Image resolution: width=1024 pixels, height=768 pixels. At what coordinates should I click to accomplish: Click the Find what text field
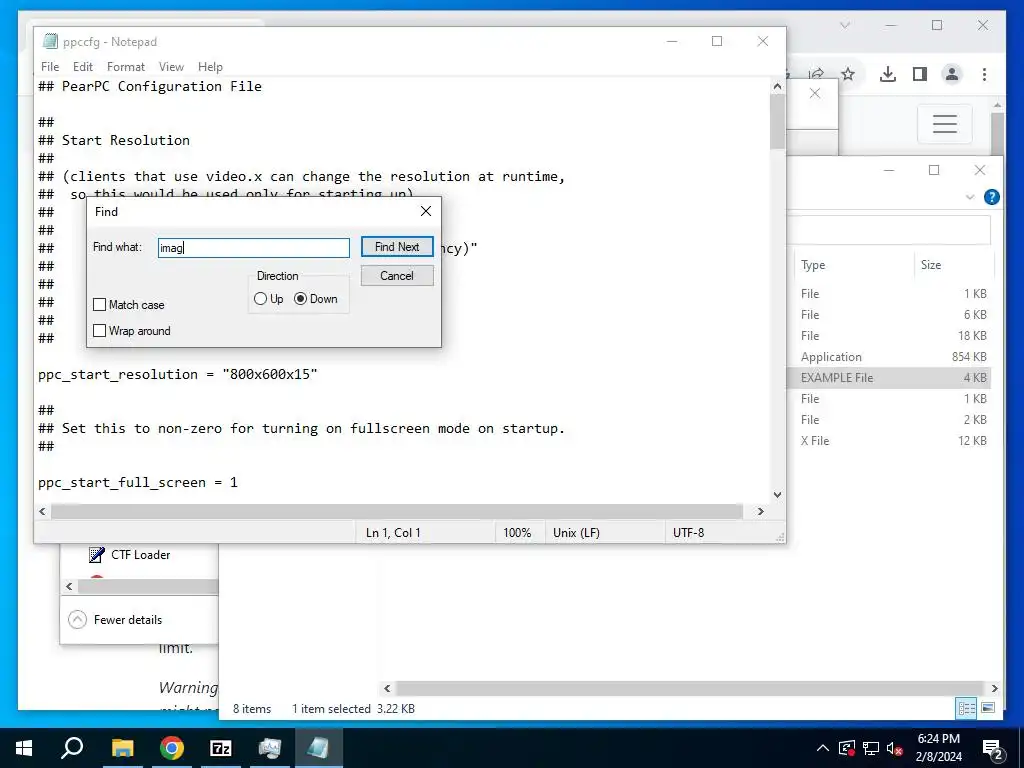pyautogui.click(x=253, y=248)
